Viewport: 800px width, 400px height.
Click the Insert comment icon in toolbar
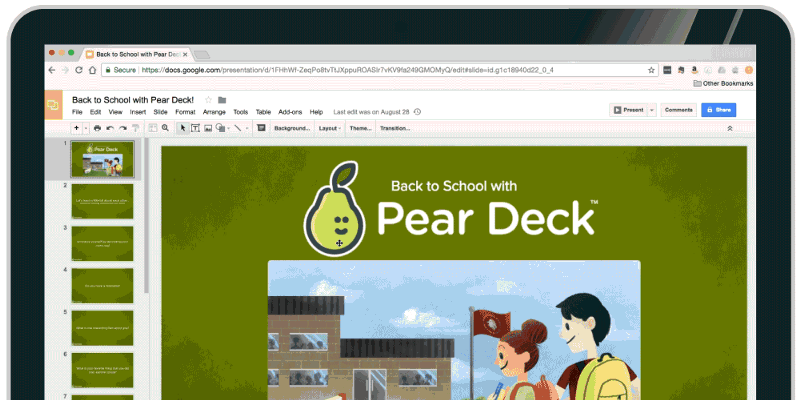(x=261, y=128)
